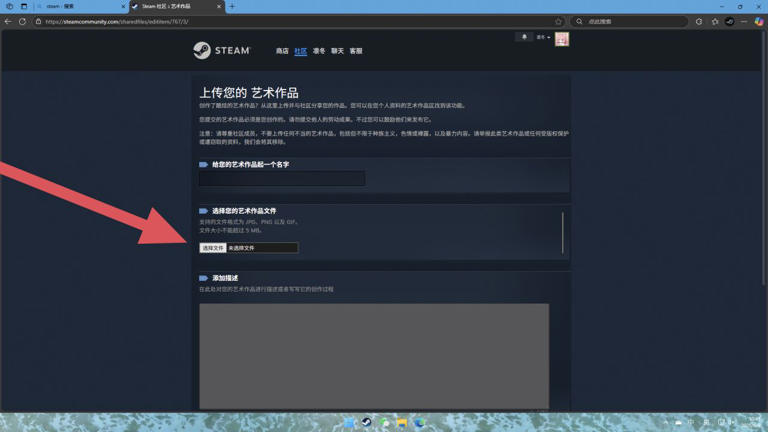Open the 客服 (Support) menu item
Image resolution: width=768 pixels, height=432 pixels.
(x=356, y=51)
